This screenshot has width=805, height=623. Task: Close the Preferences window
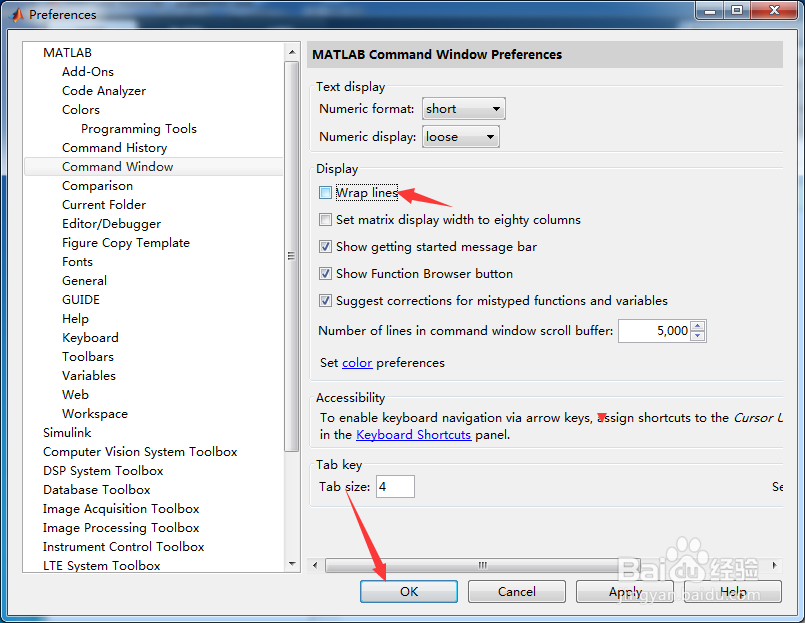[775, 10]
